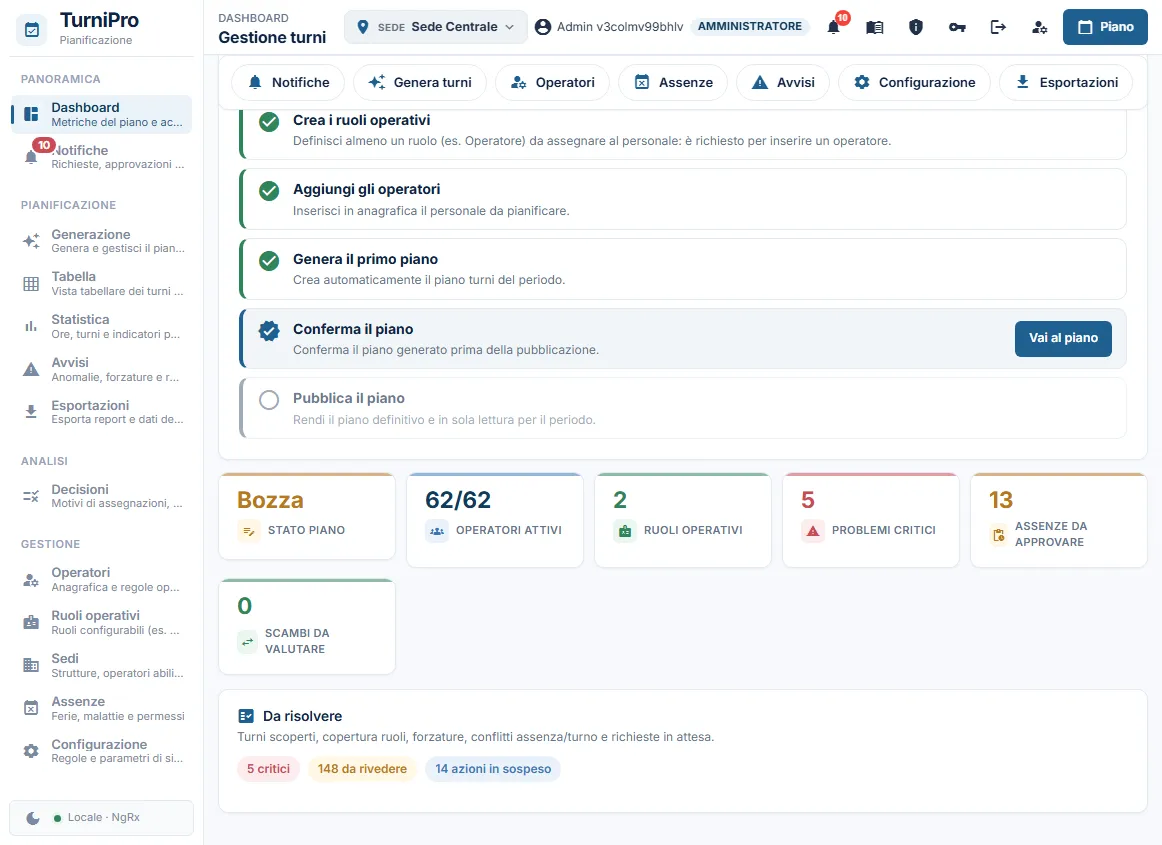
Task: Toggle dark theme with the moon icon
Action: [x=33, y=818]
